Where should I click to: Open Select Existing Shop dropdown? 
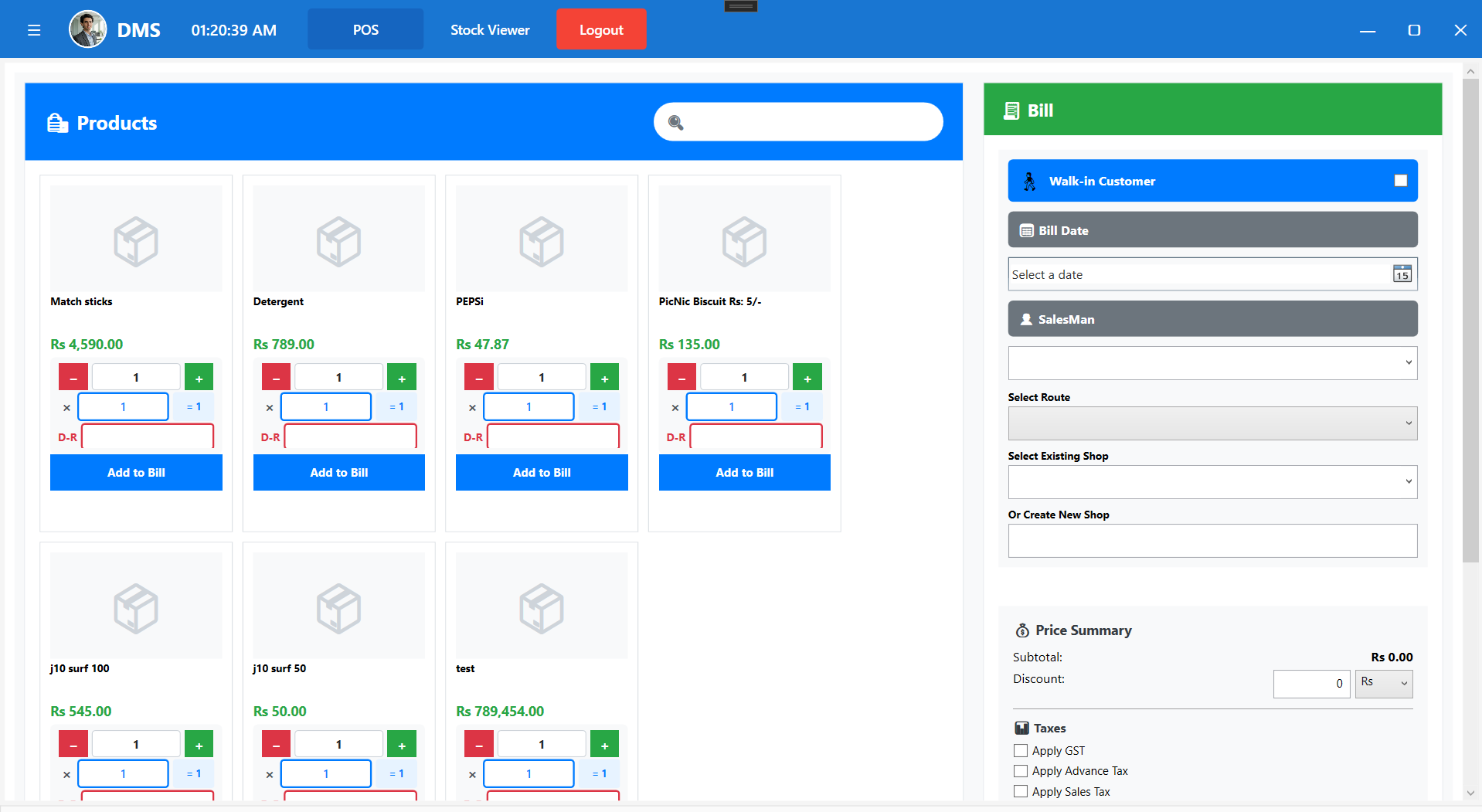pos(1212,481)
